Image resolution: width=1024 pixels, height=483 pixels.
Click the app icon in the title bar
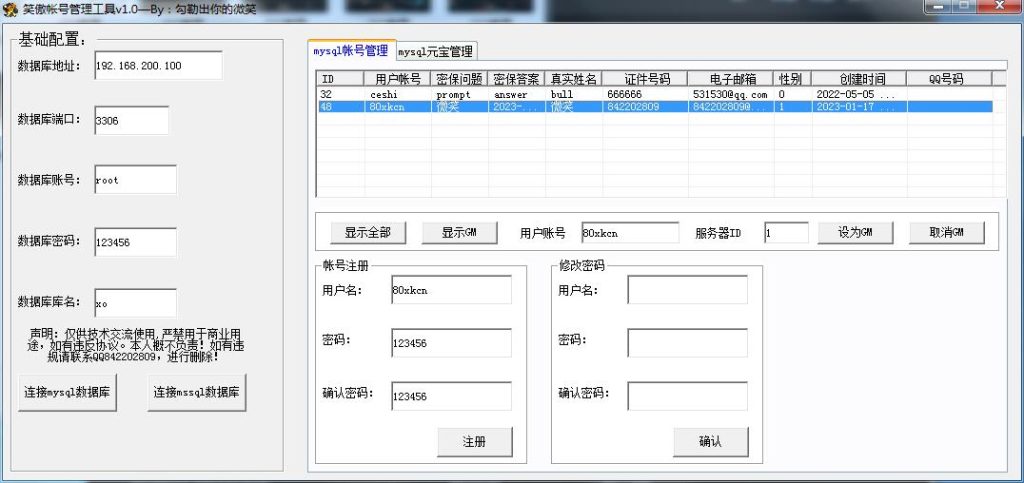coord(8,8)
